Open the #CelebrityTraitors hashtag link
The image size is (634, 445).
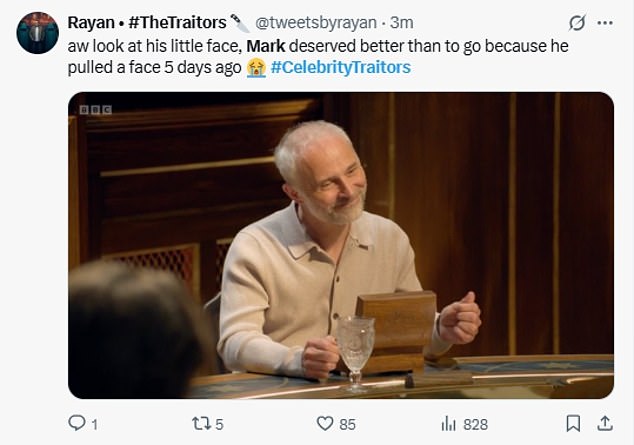[340, 67]
